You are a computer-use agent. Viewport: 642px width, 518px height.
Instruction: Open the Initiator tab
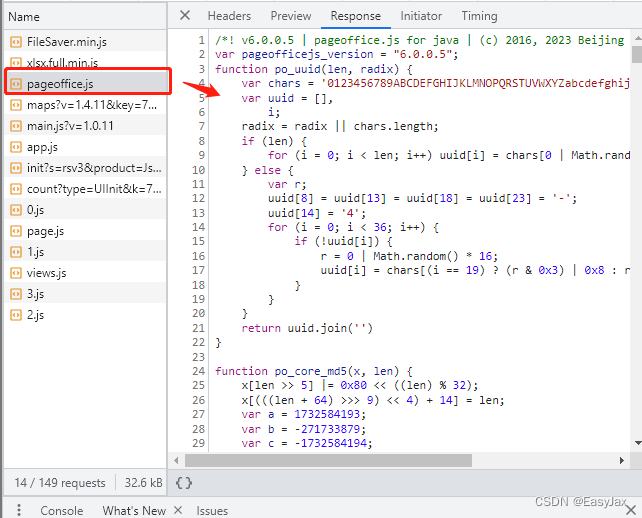tap(421, 16)
